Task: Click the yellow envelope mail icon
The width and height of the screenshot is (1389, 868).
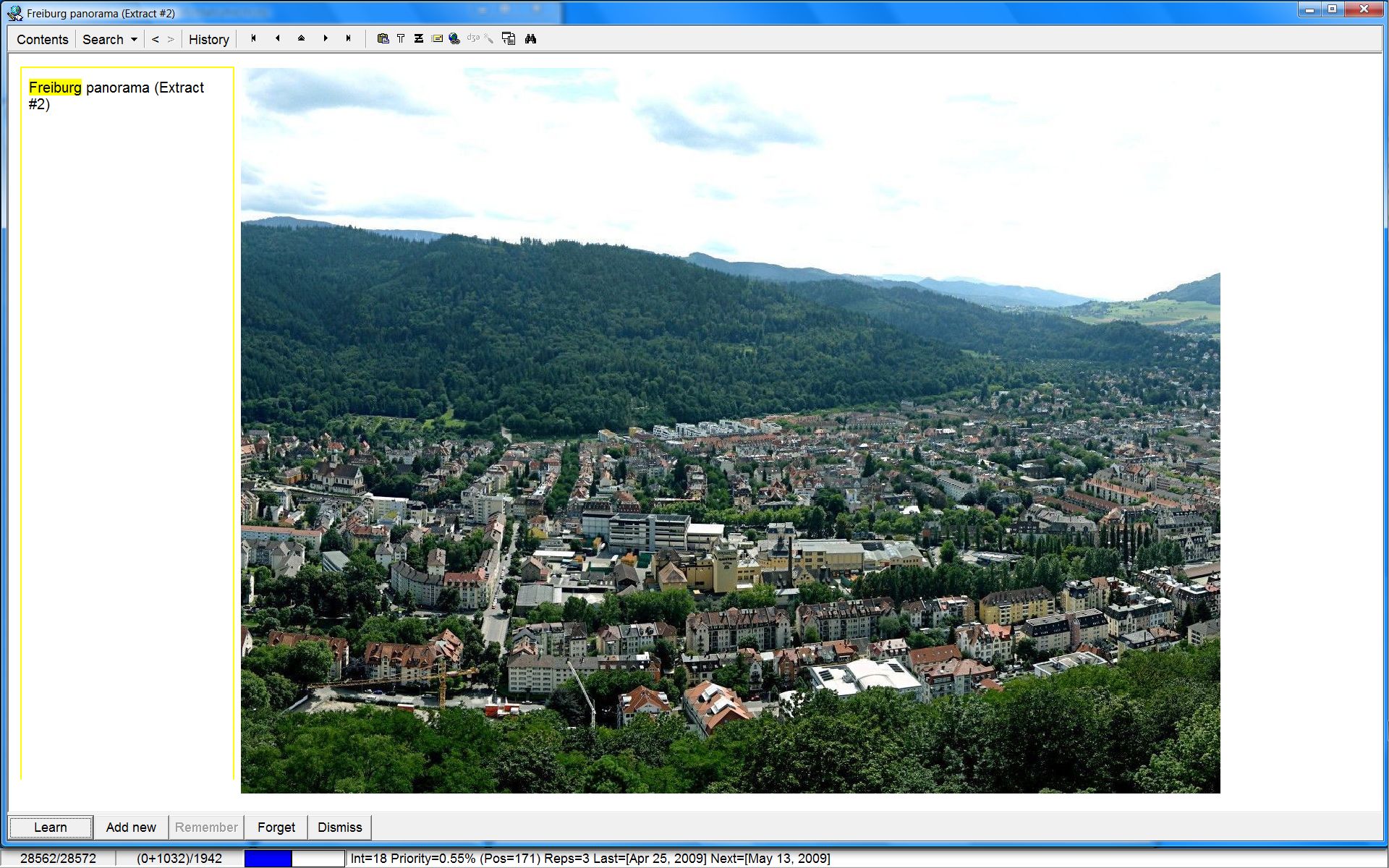Action: coord(437,39)
